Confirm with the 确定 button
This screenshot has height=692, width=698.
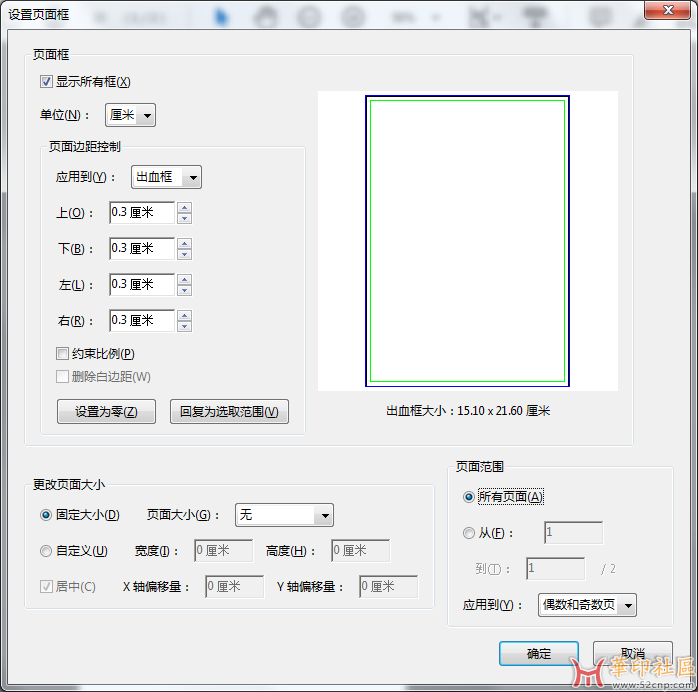[539, 654]
